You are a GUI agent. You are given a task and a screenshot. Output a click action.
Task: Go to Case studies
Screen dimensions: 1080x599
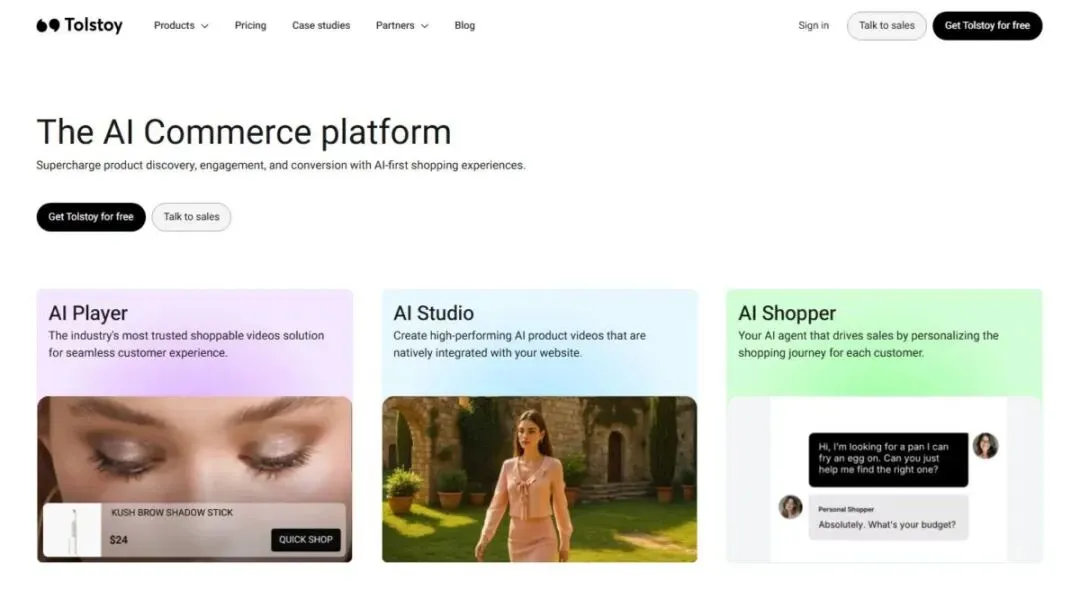click(x=321, y=25)
